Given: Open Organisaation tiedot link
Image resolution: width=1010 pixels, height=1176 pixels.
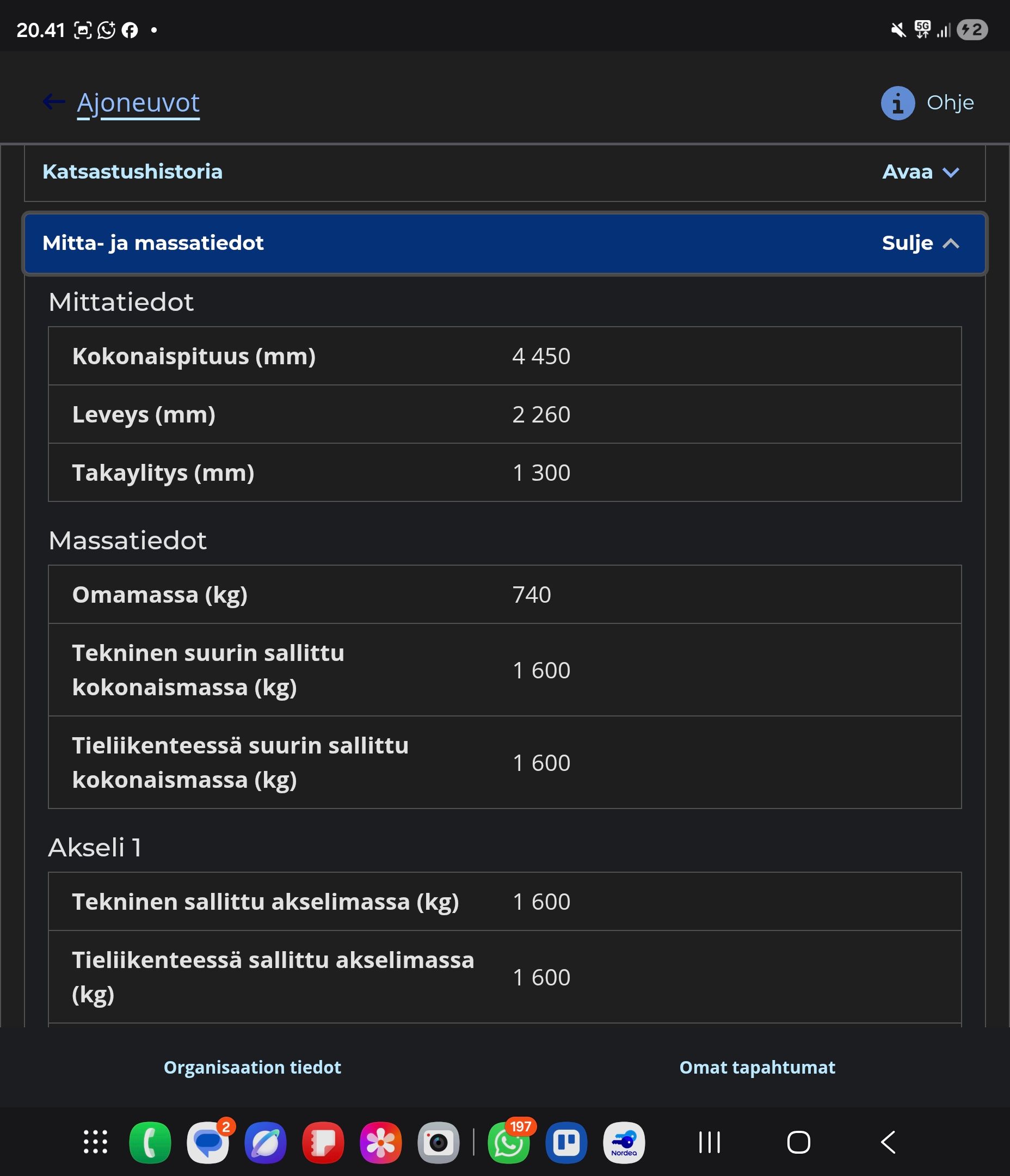Looking at the screenshot, I should (253, 1067).
